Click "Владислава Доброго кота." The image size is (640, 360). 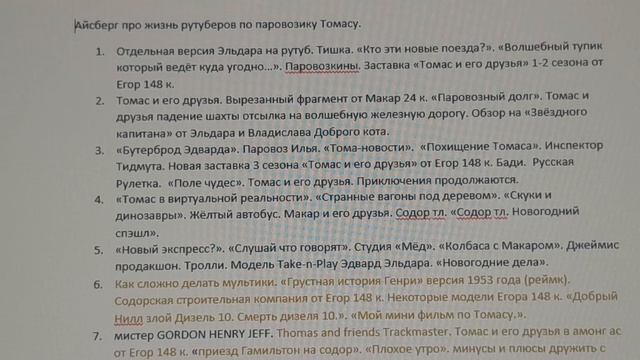(318, 132)
